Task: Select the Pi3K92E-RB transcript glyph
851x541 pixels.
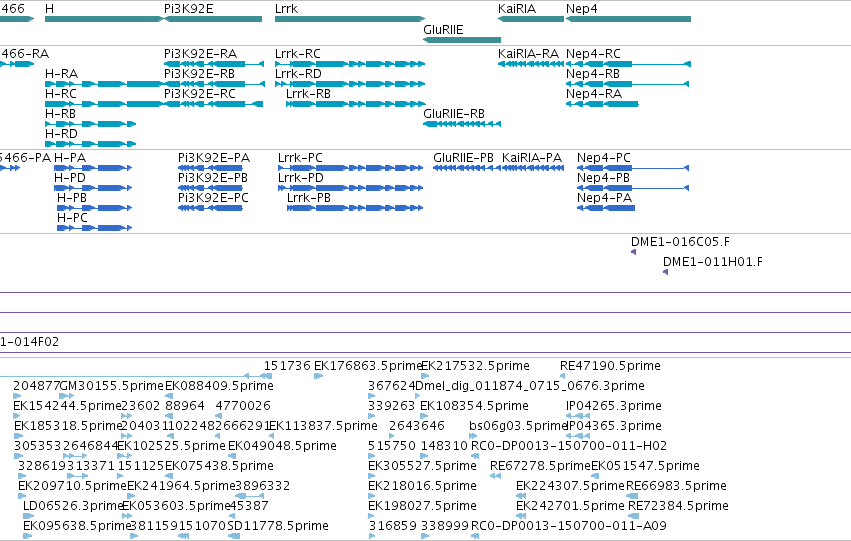Action: point(214,84)
